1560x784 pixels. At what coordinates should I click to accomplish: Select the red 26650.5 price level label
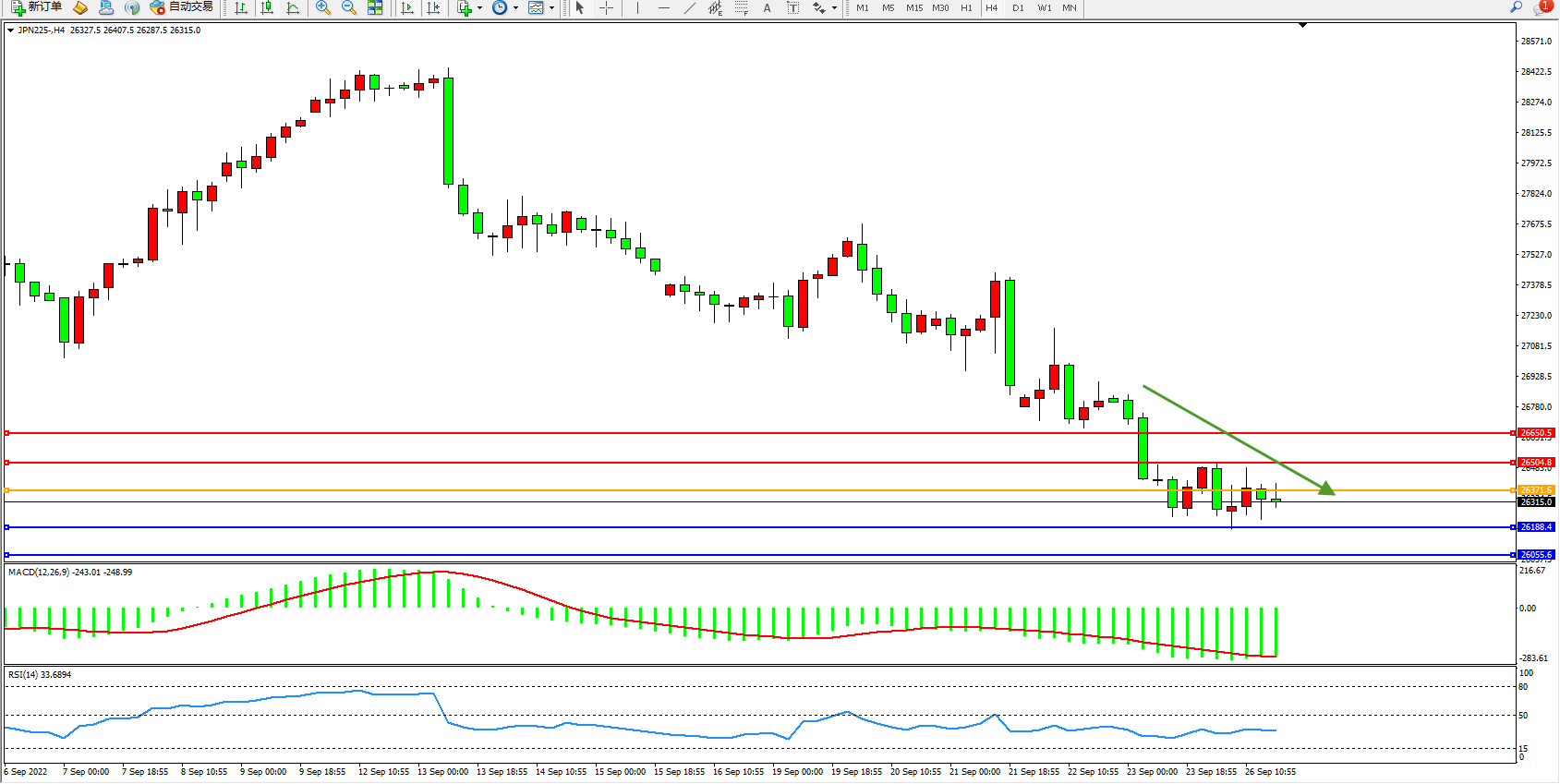tap(1536, 433)
